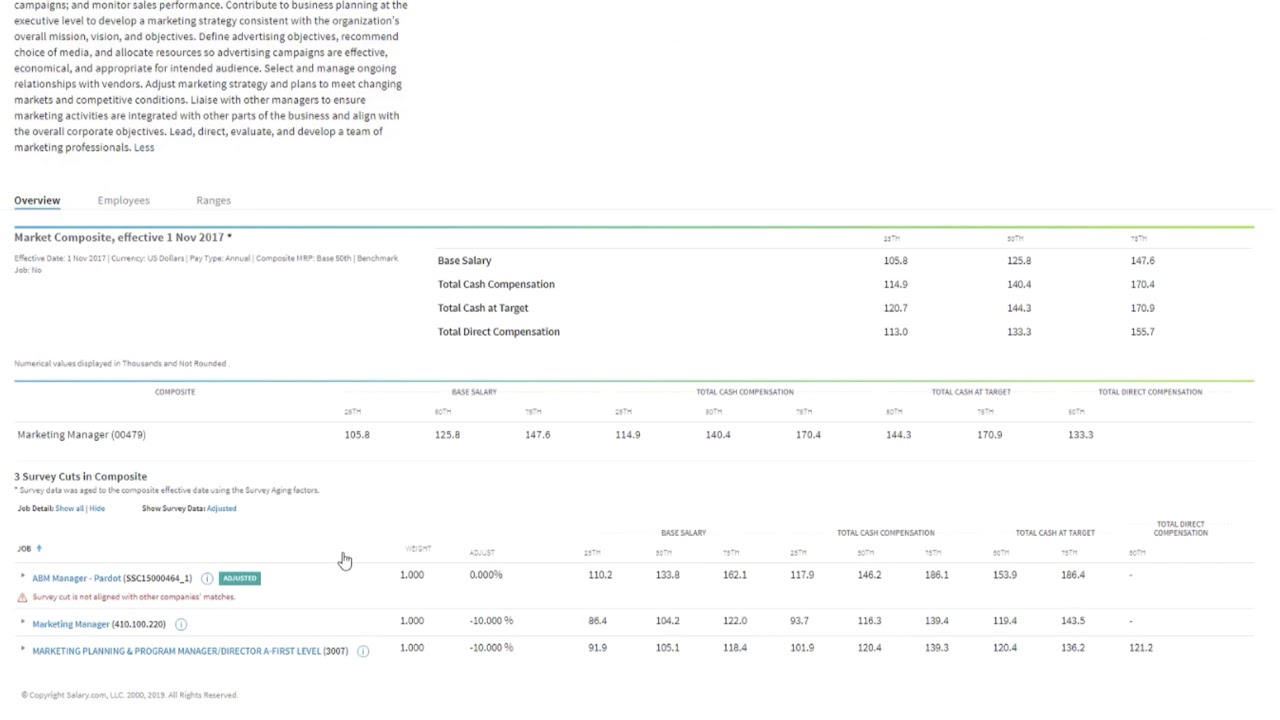Open the Marketing Manager survey job link
Viewport: 1280px width, 720px height.
(70, 624)
